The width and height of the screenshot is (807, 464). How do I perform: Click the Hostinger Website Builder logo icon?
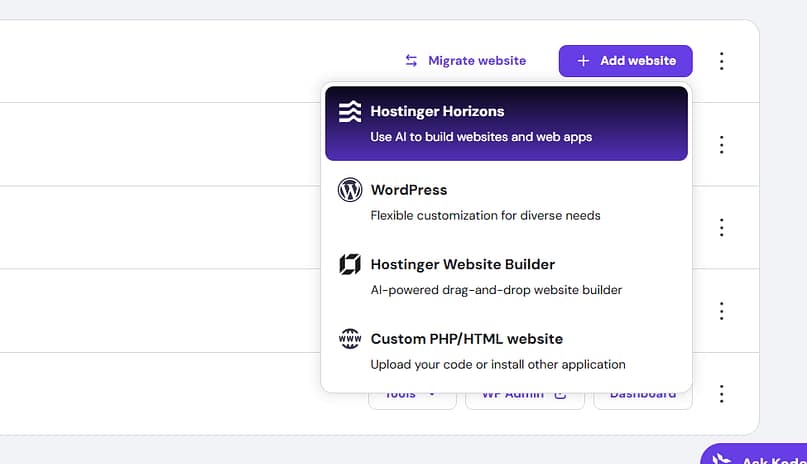coord(349,265)
